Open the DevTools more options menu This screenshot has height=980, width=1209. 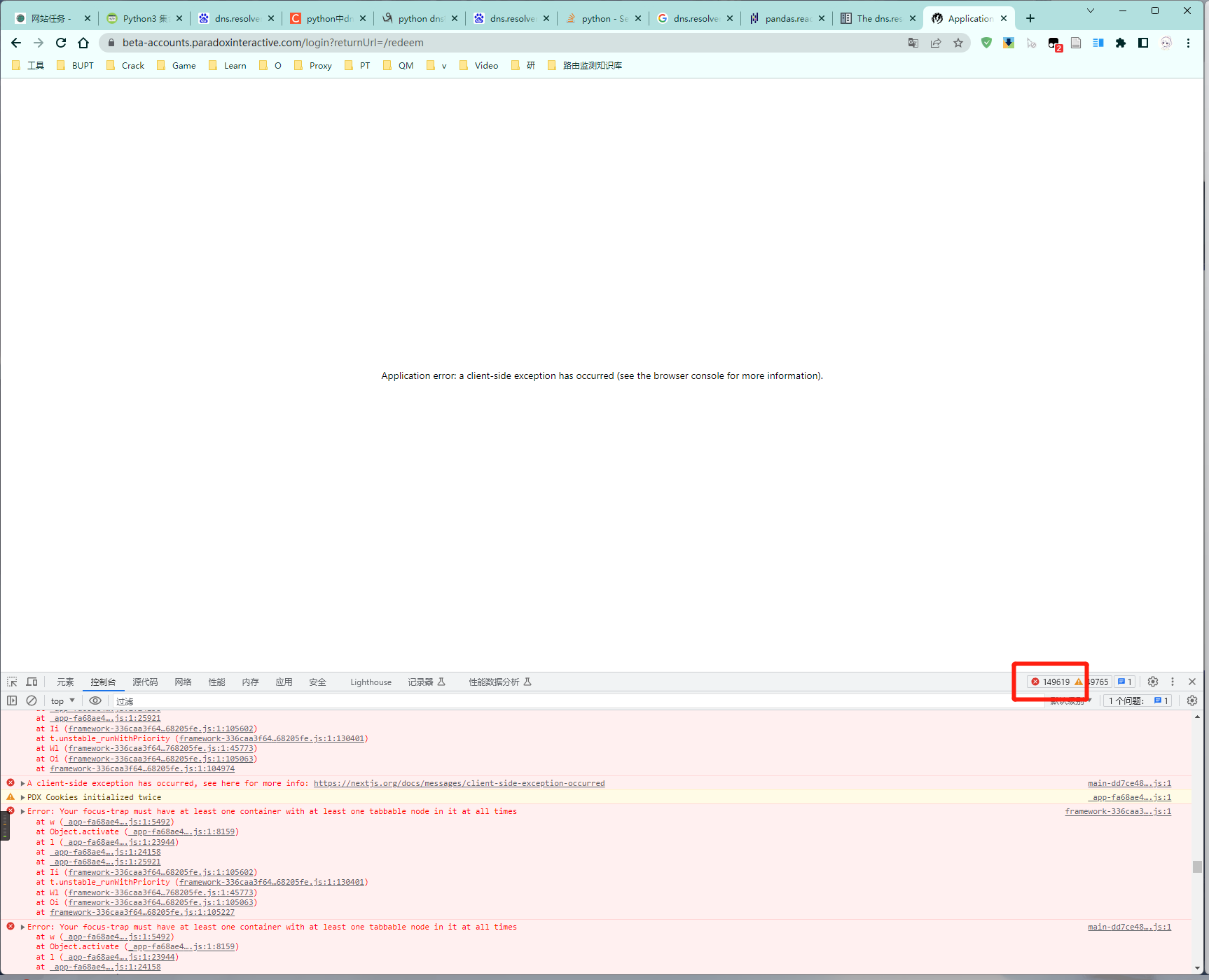(x=1173, y=681)
